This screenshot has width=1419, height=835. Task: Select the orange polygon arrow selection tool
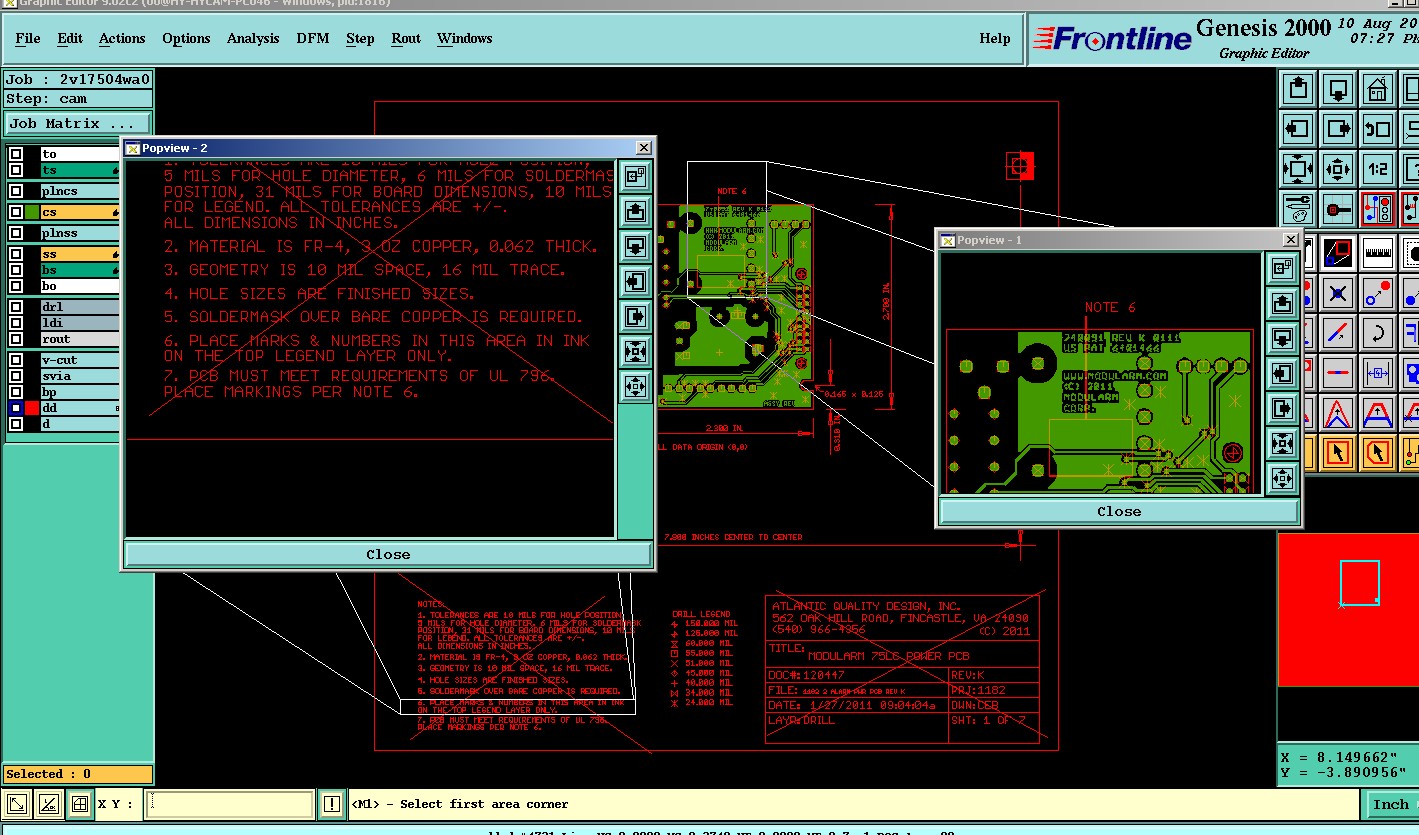coord(1378,453)
